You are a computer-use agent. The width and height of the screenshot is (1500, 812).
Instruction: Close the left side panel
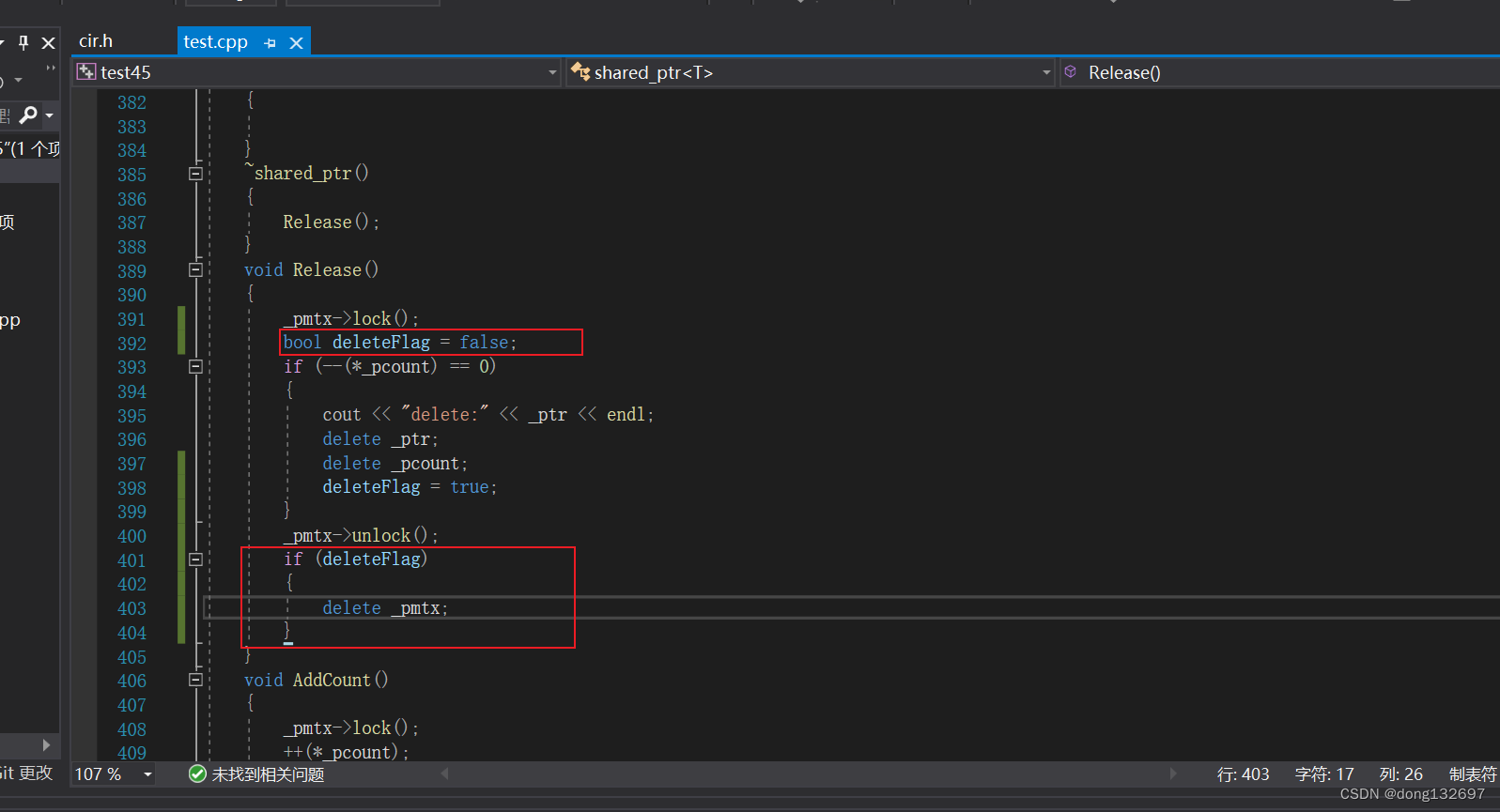click(x=49, y=43)
